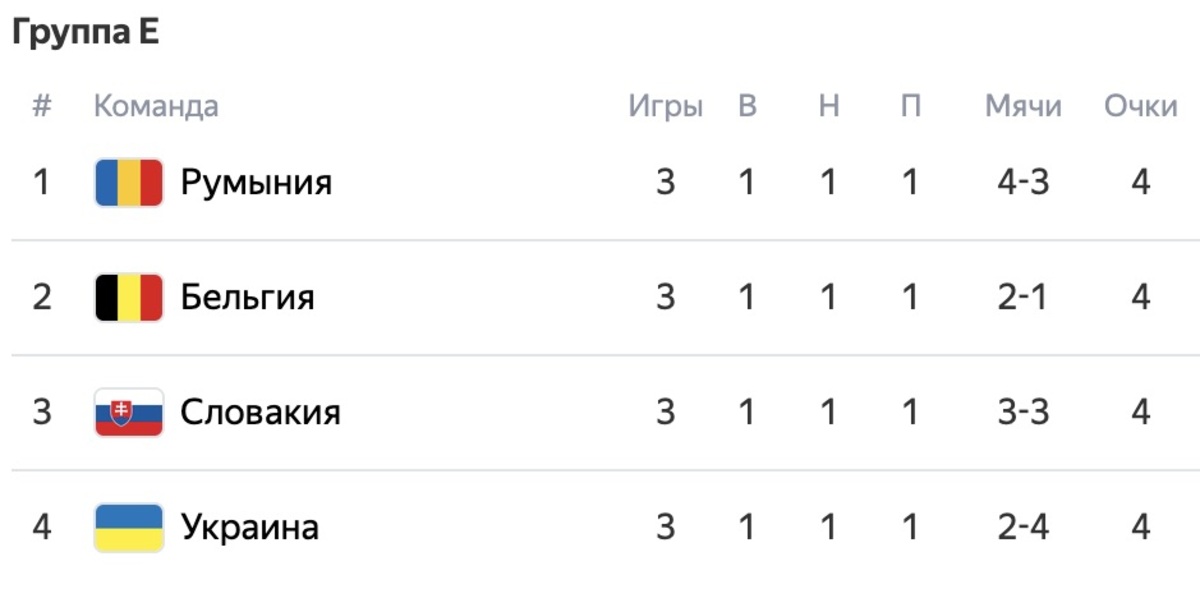Click Slovakia's 3-3 goals score
The width and height of the screenshot is (1200, 598).
(1023, 412)
